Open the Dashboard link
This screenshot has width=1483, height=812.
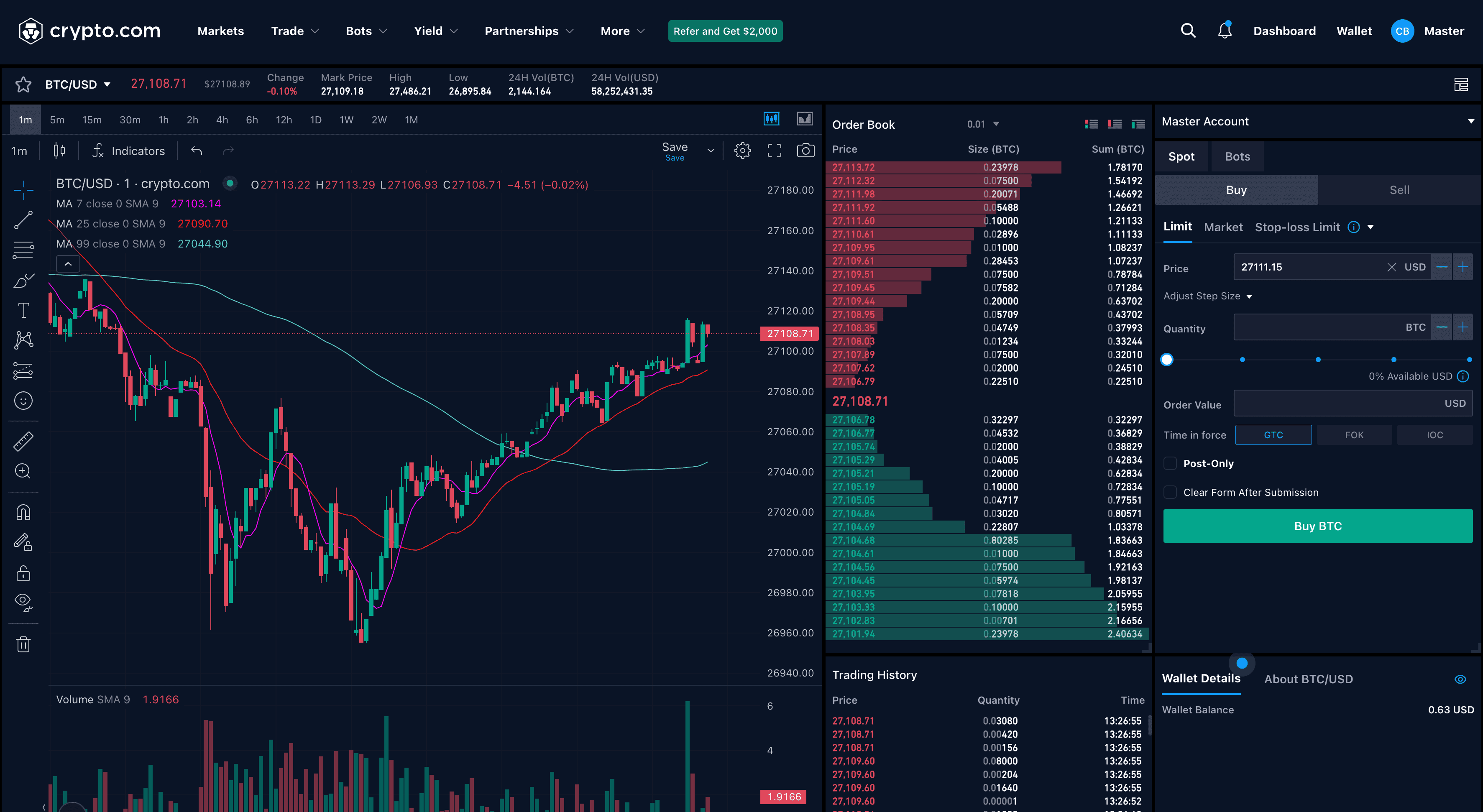[1284, 31]
